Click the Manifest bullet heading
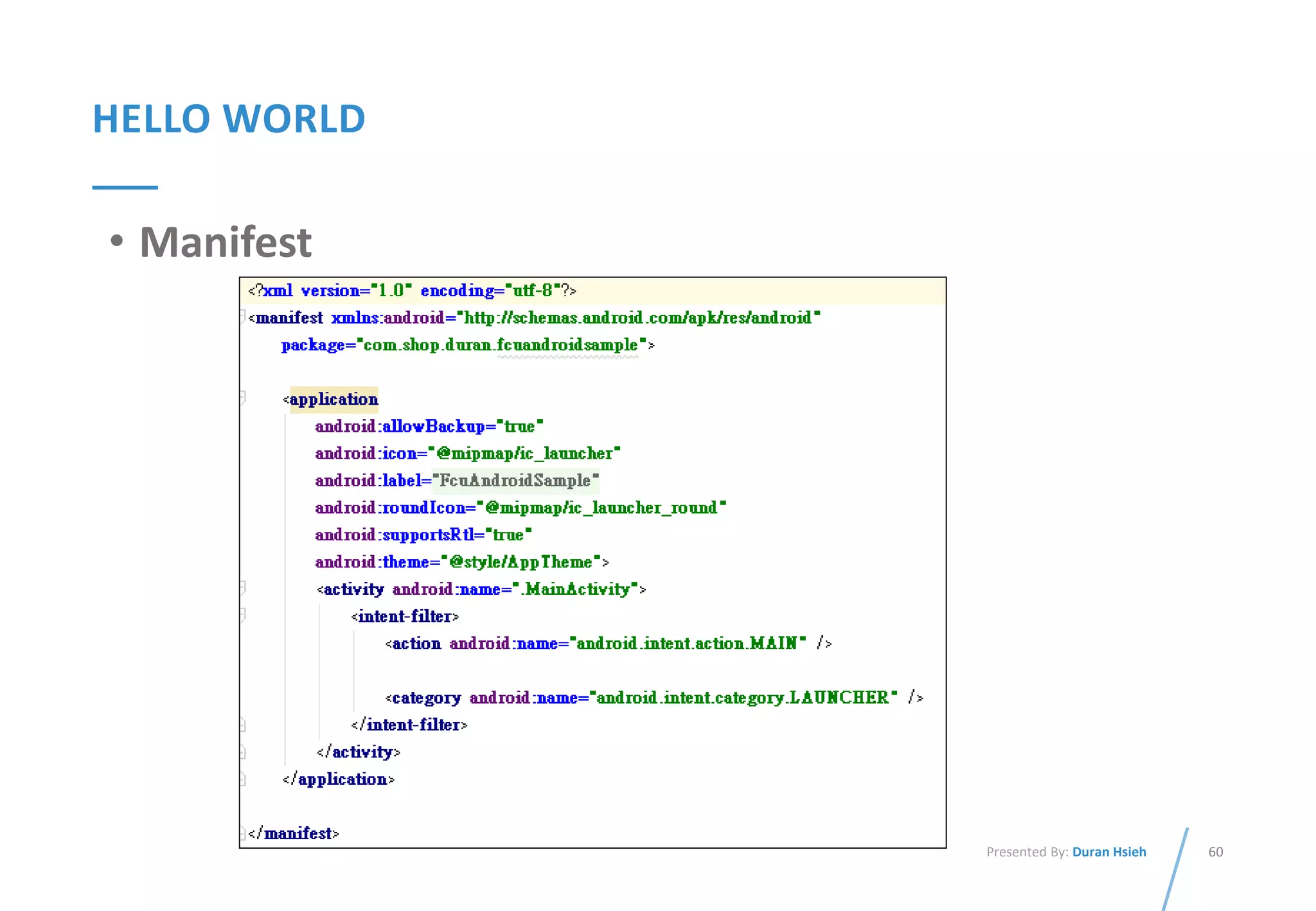1316x911 pixels. tap(225, 242)
